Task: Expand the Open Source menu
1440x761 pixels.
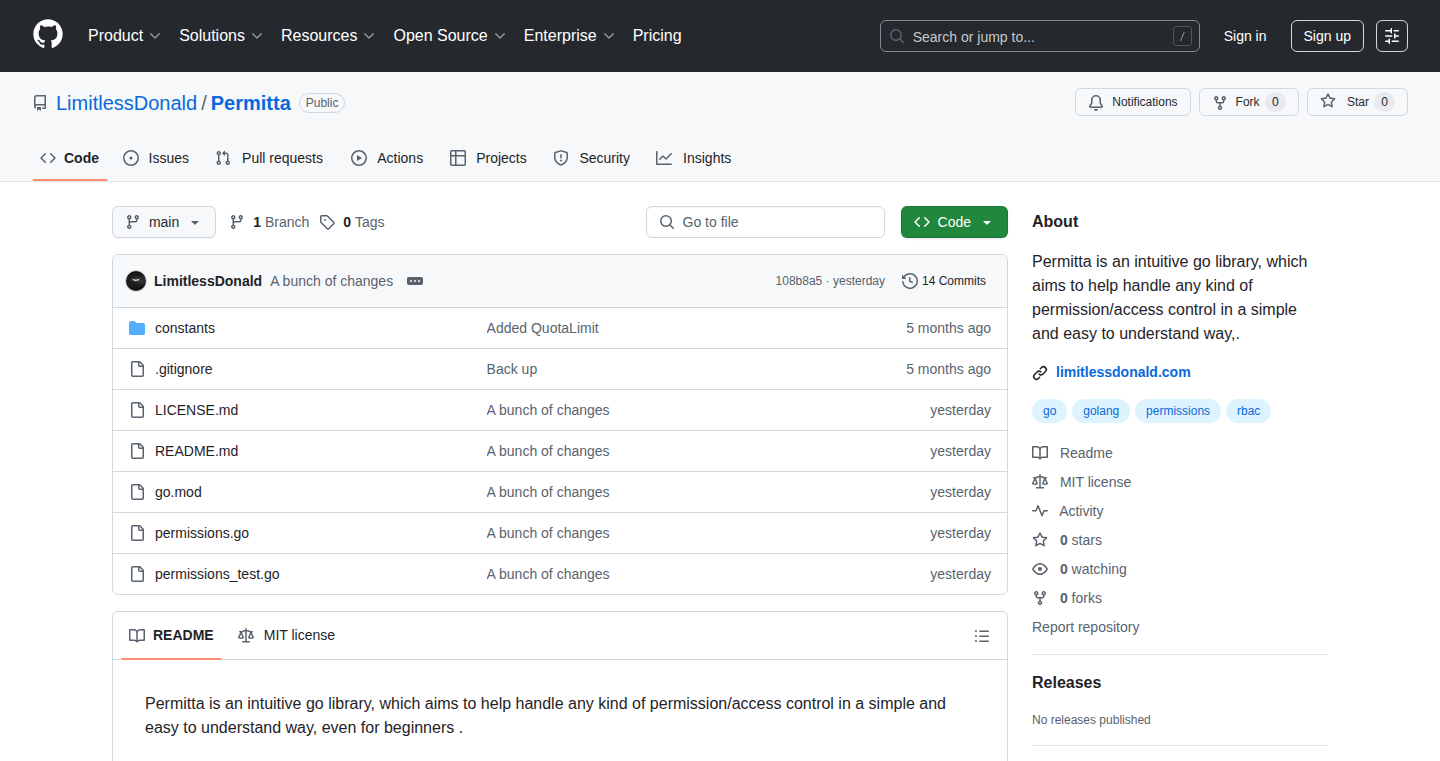Action: click(449, 36)
